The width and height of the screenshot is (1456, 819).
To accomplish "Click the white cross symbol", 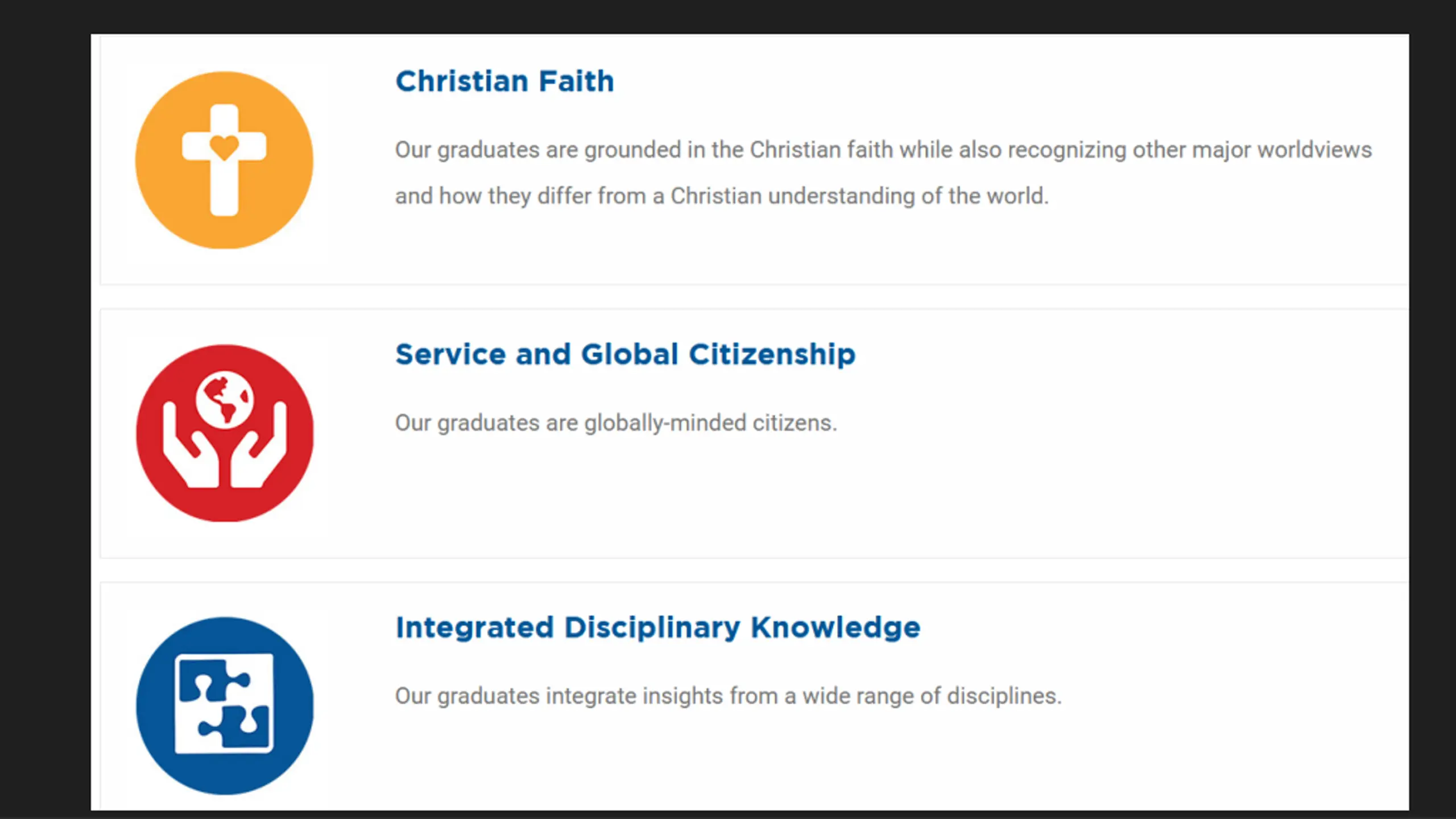I will [x=224, y=160].
